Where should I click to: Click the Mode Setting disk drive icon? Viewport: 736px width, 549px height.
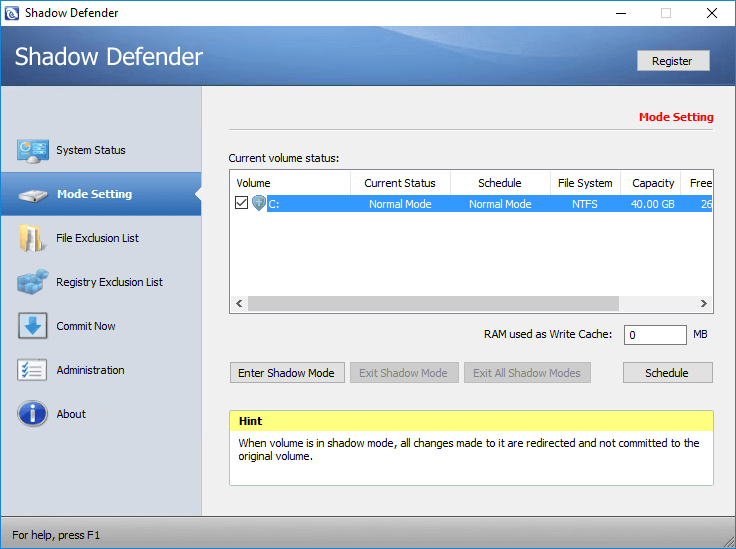(32, 195)
